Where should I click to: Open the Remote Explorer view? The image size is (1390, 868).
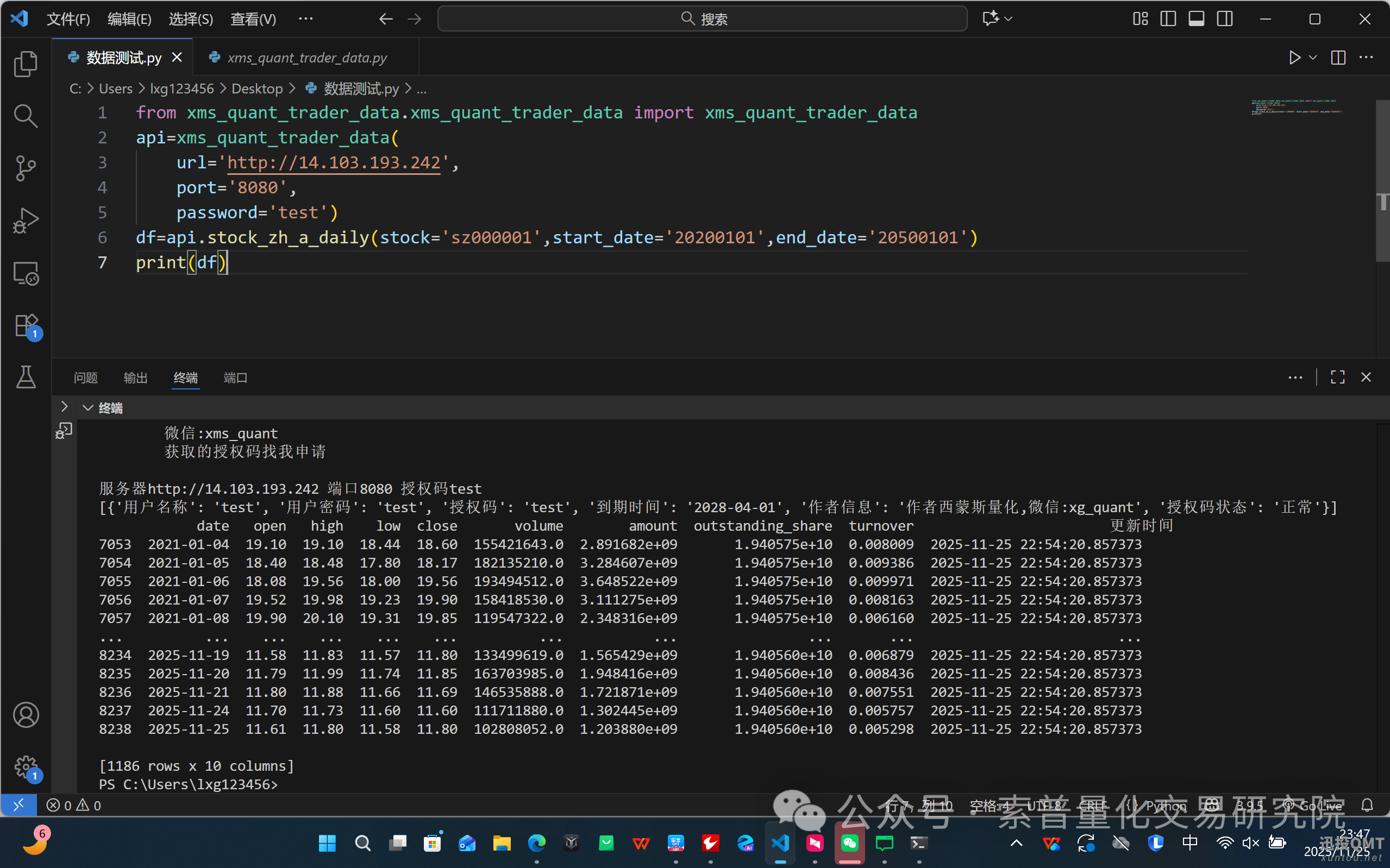25,273
